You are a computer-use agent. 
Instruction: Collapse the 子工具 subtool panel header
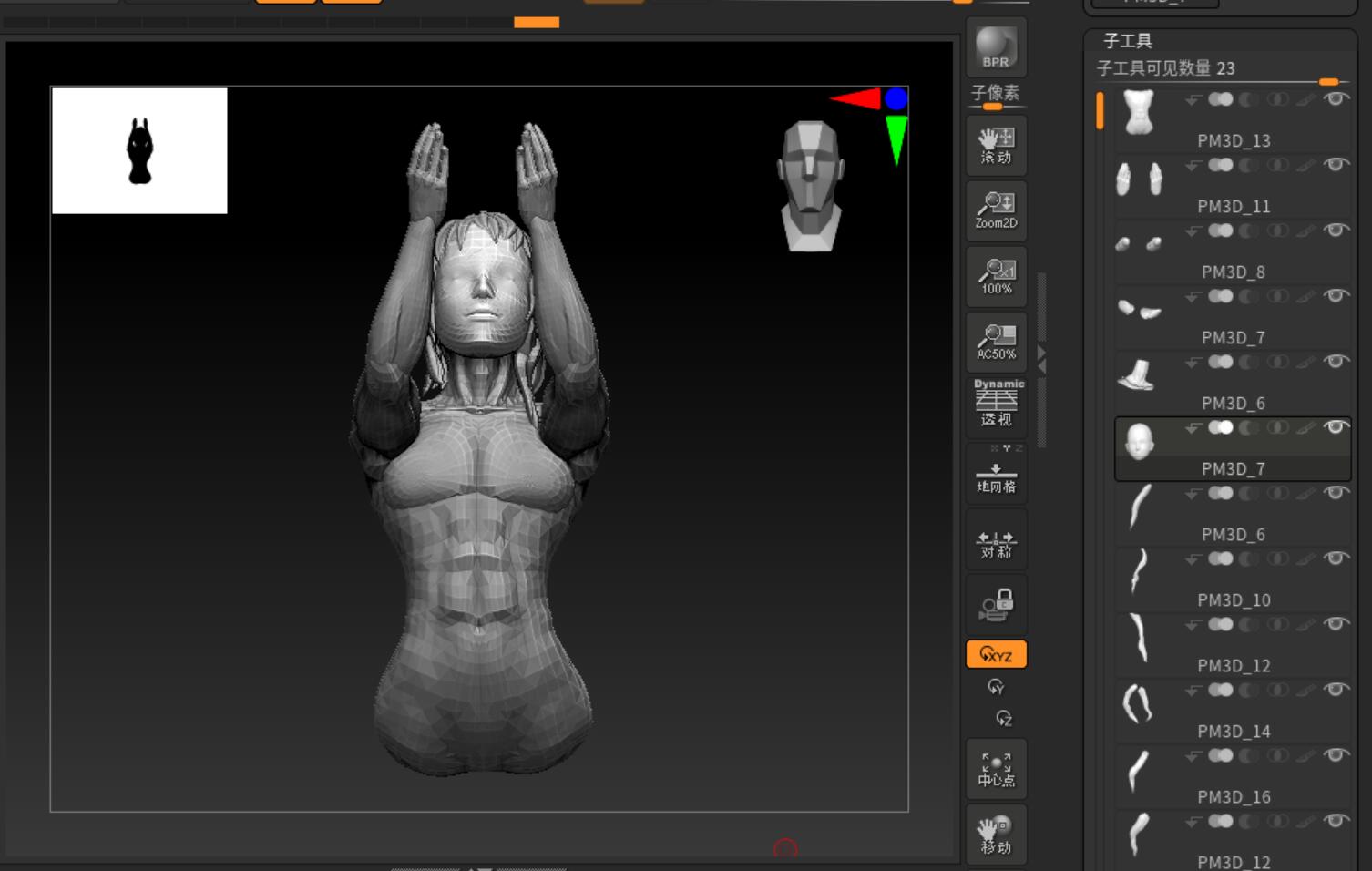[x=1128, y=41]
